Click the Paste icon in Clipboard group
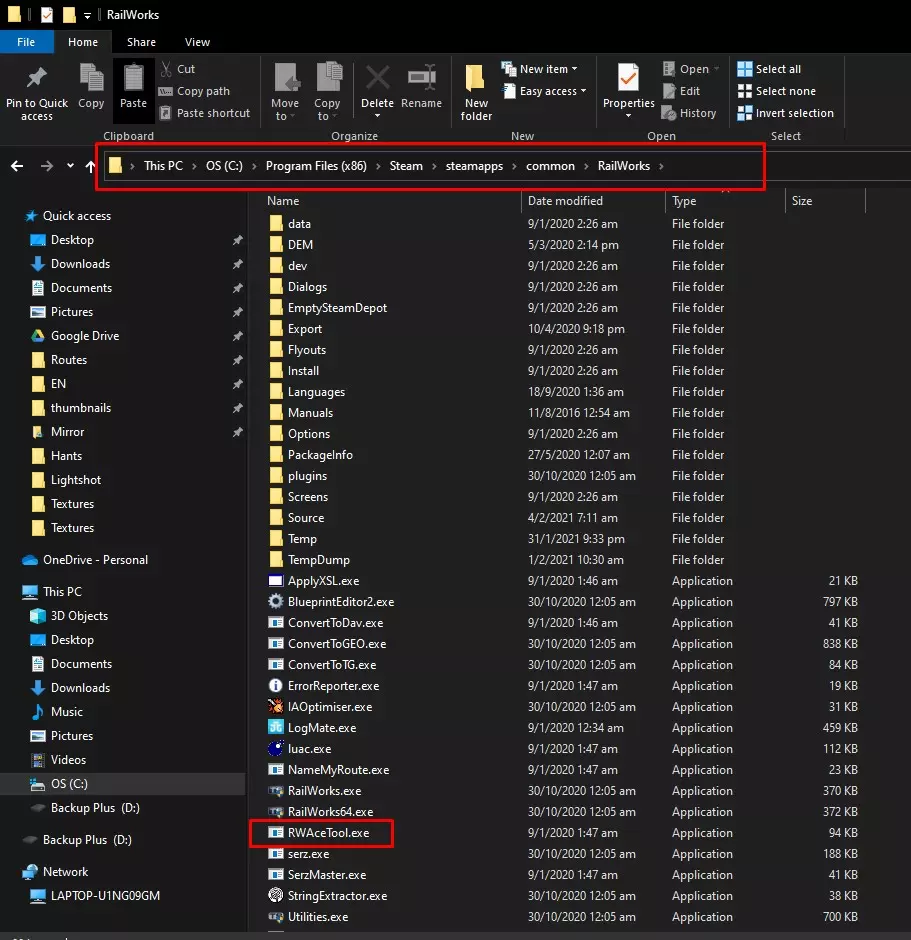 pos(133,80)
